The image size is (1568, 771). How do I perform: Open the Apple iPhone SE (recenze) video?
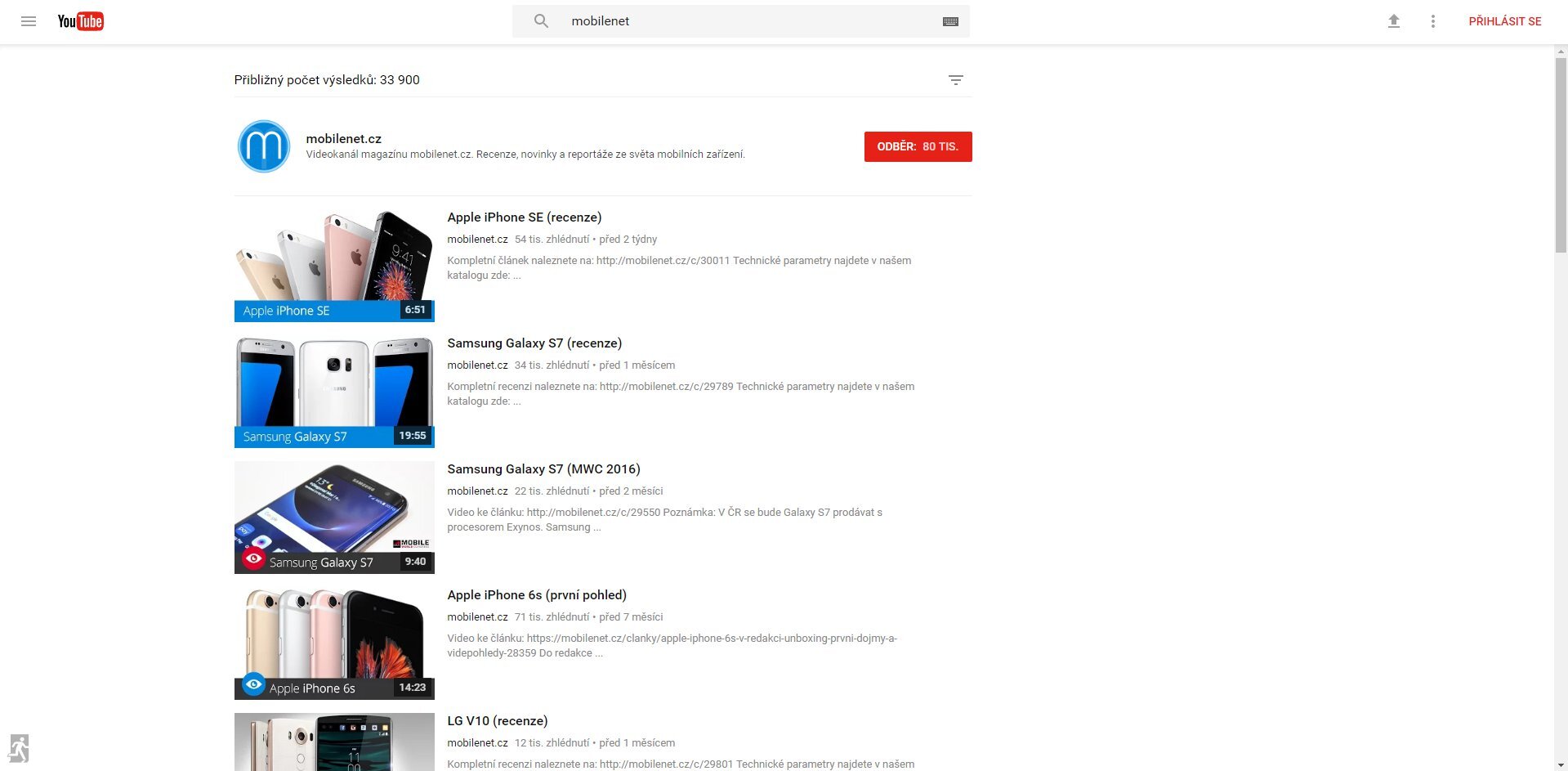524,217
